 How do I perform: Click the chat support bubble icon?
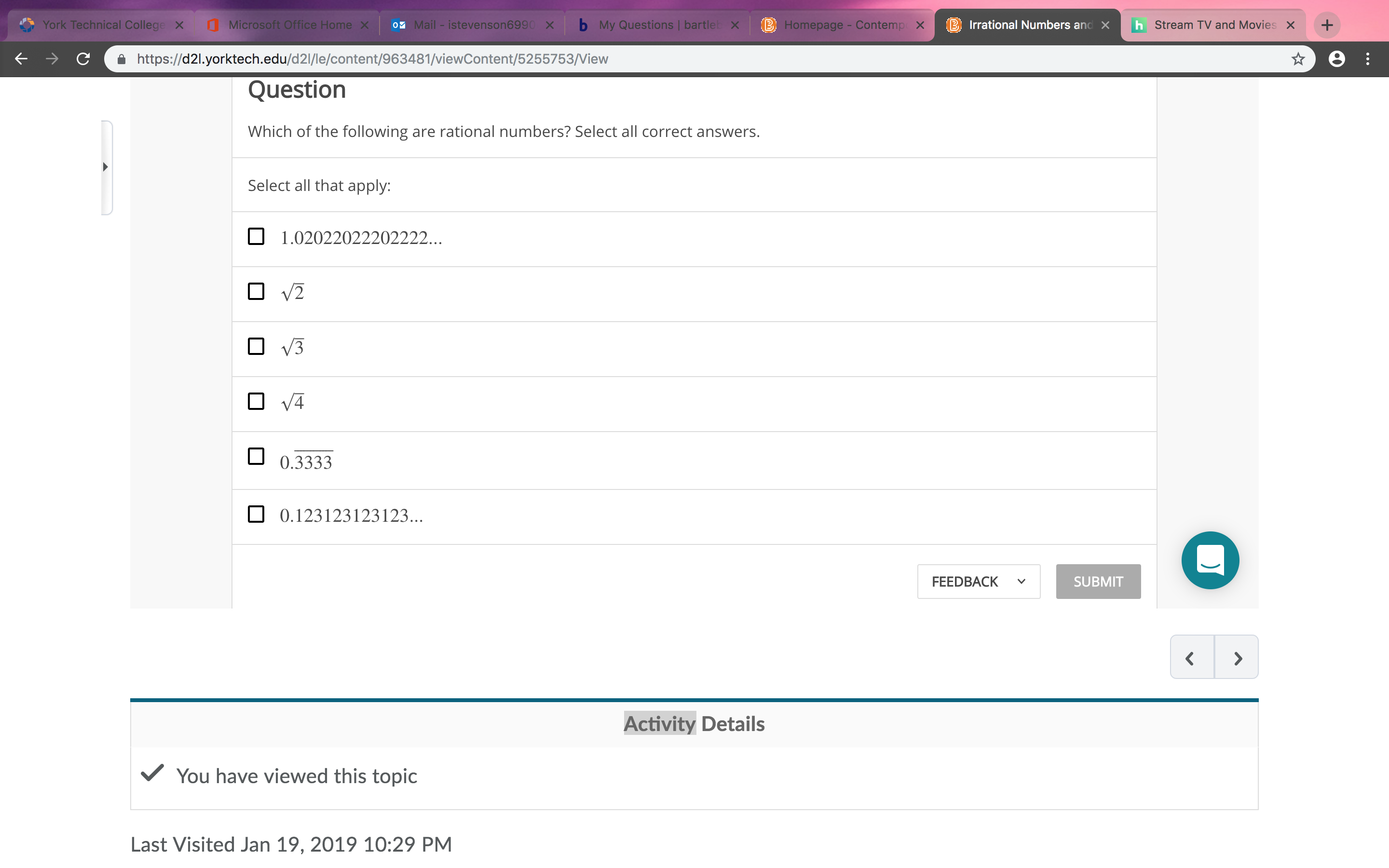(1210, 560)
